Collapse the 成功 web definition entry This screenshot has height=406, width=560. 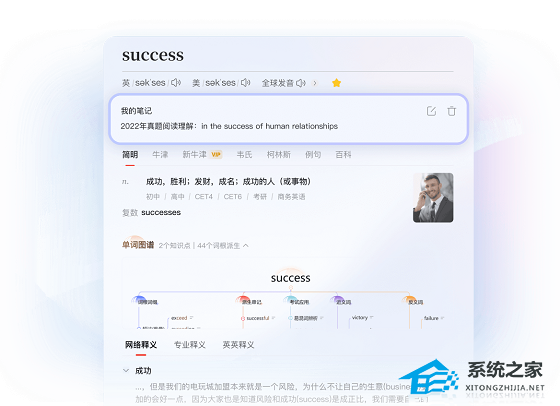tap(126, 371)
